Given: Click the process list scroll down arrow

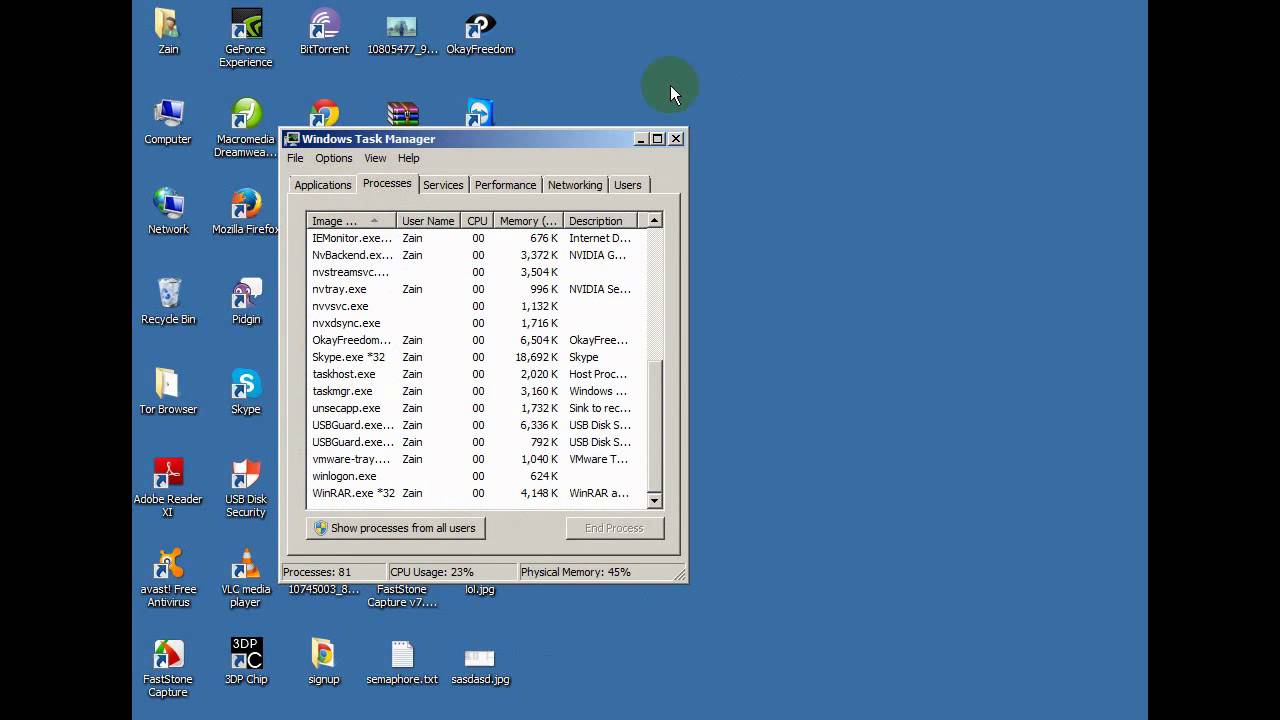Looking at the screenshot, I should click(x=654, y=500).
